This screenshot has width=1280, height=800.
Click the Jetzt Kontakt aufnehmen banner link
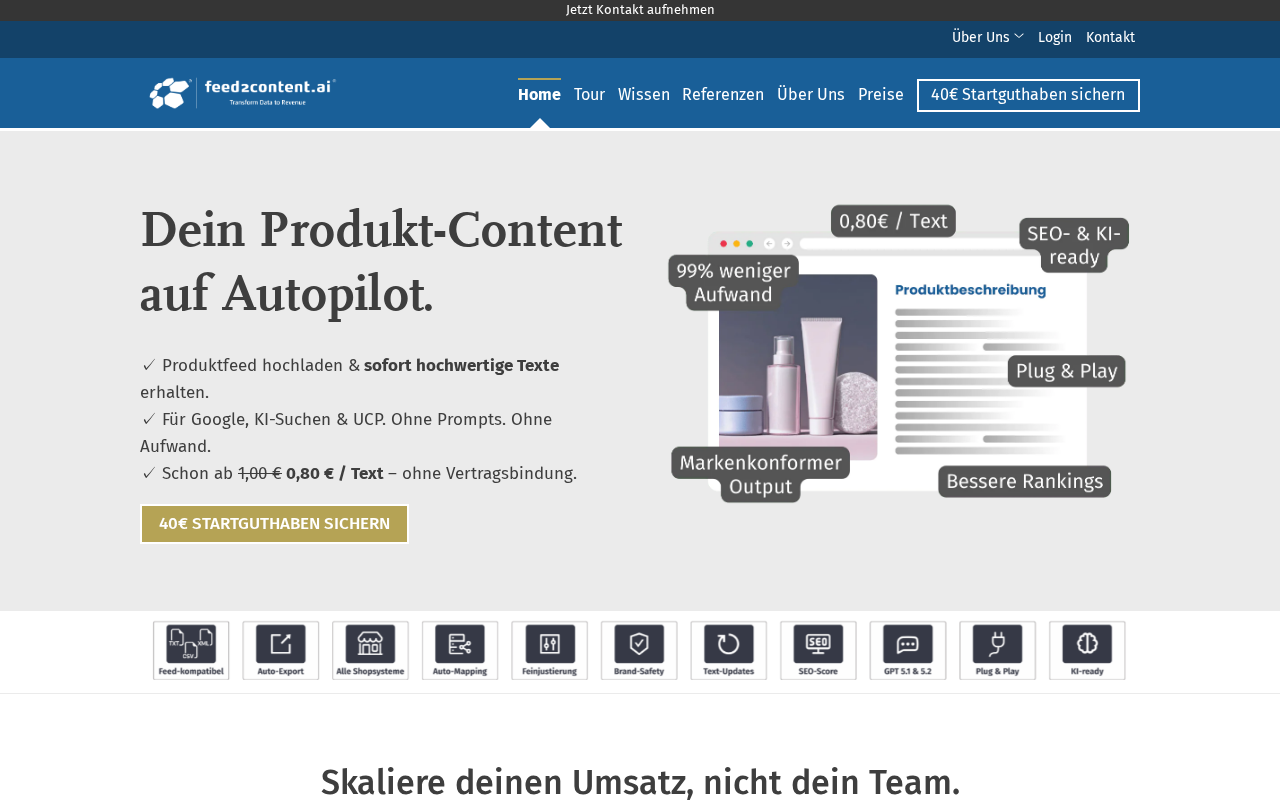point(640,10)
